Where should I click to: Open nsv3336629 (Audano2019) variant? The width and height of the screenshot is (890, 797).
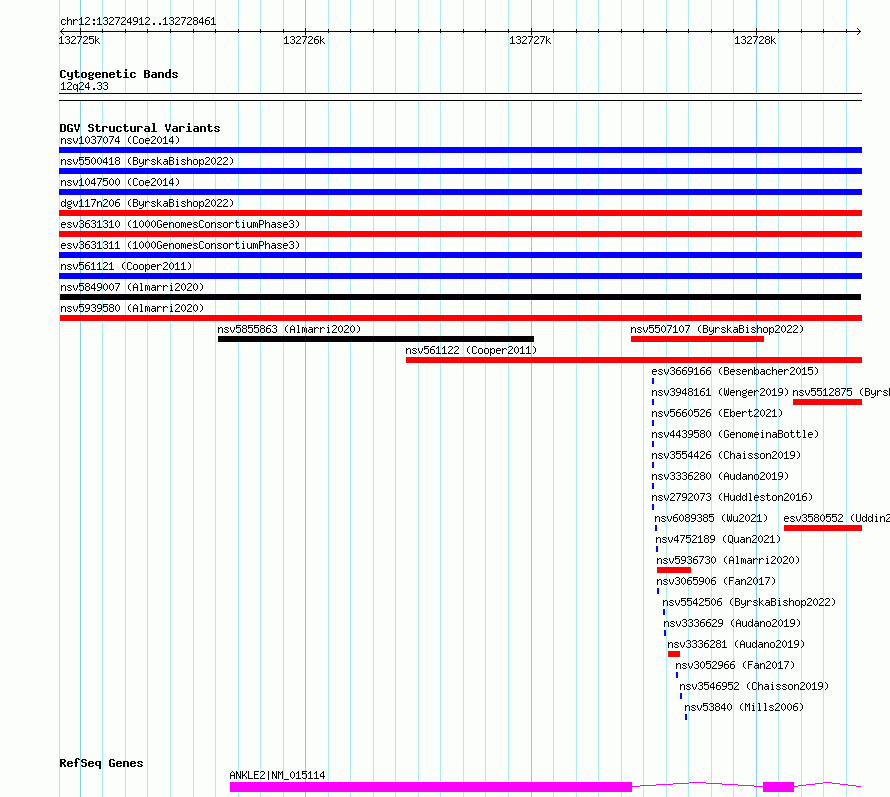(x=732, y=623)
